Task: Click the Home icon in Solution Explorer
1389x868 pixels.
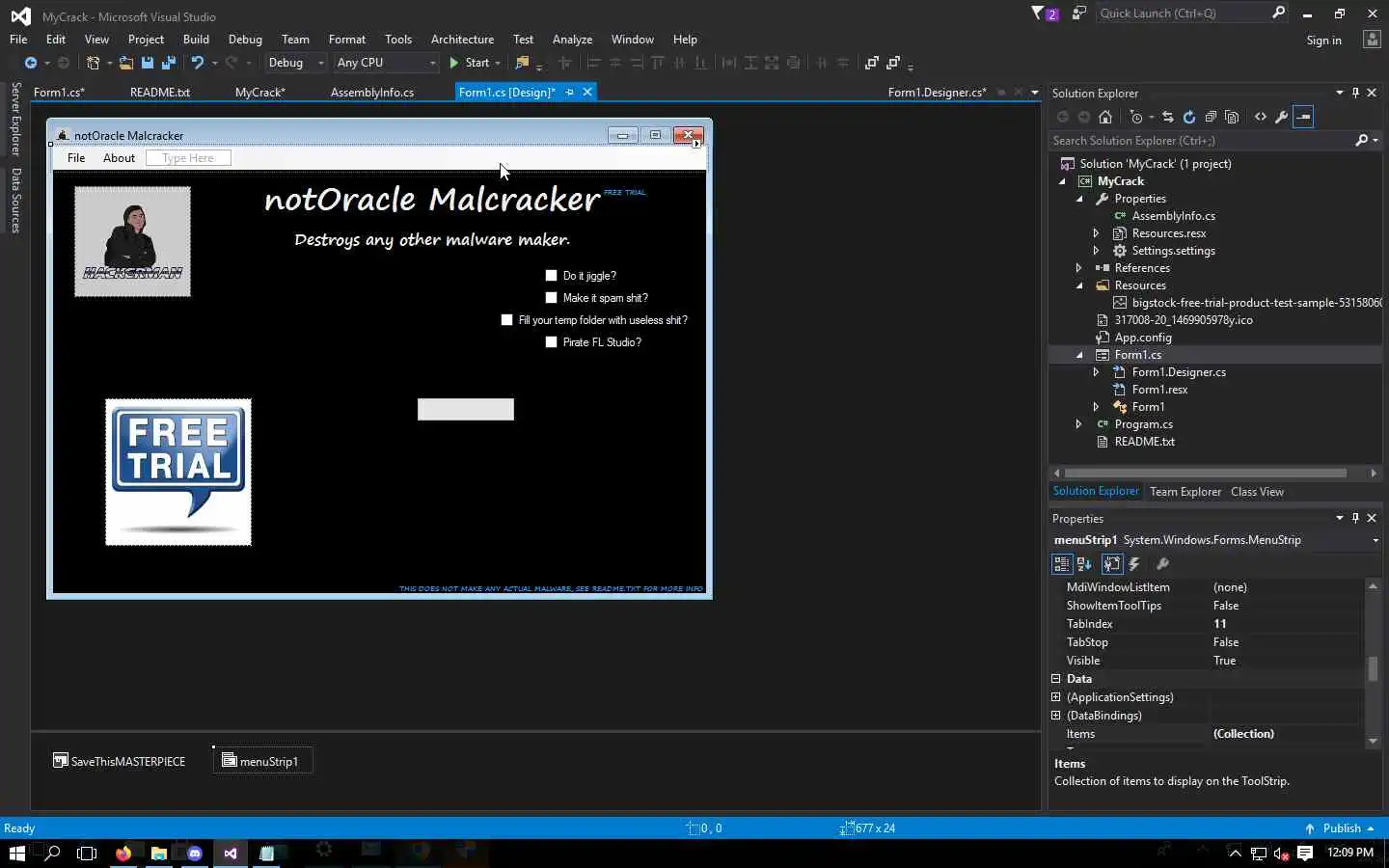Action: pyautogui.click(x=1105, y=117)
